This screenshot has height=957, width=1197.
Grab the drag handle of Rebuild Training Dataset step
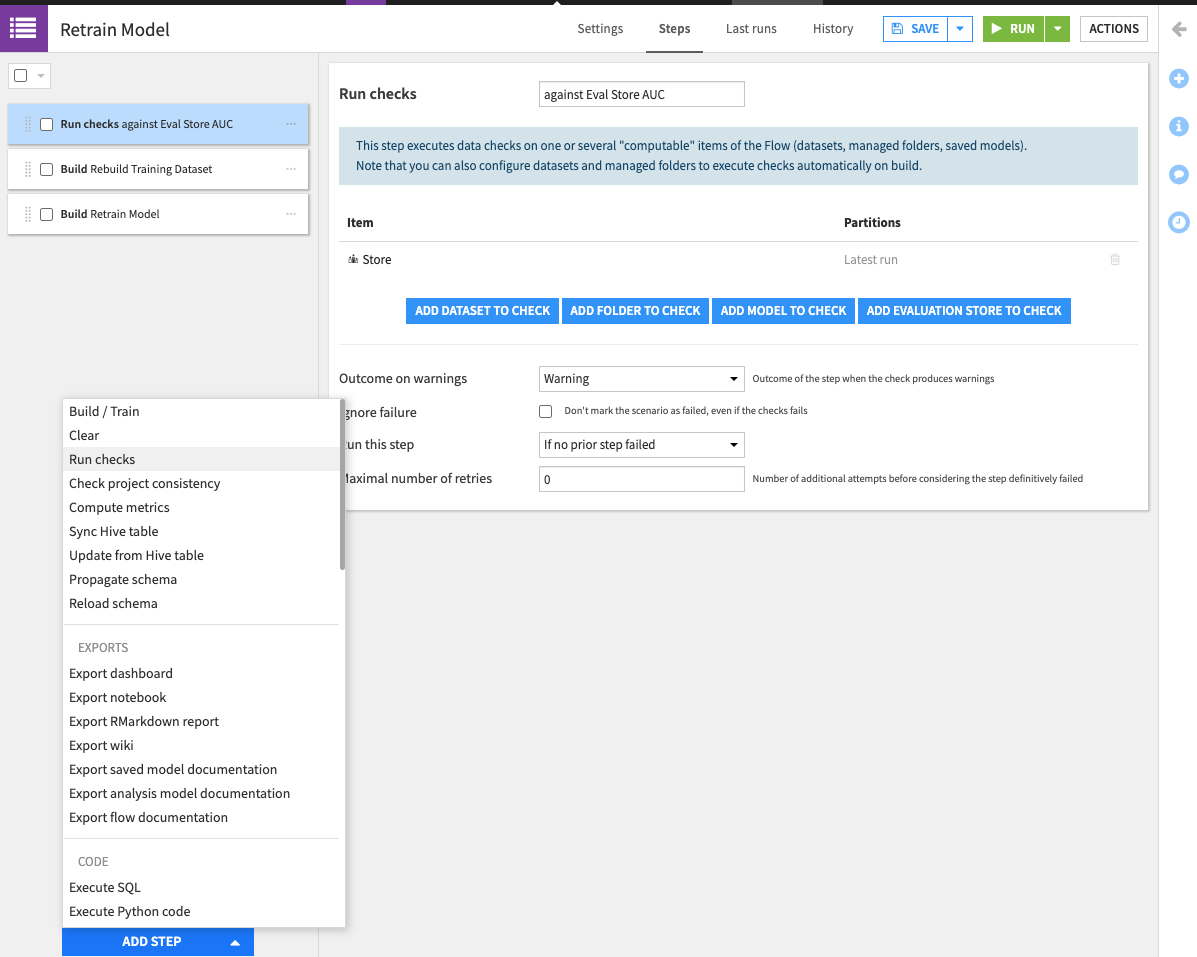27,169
